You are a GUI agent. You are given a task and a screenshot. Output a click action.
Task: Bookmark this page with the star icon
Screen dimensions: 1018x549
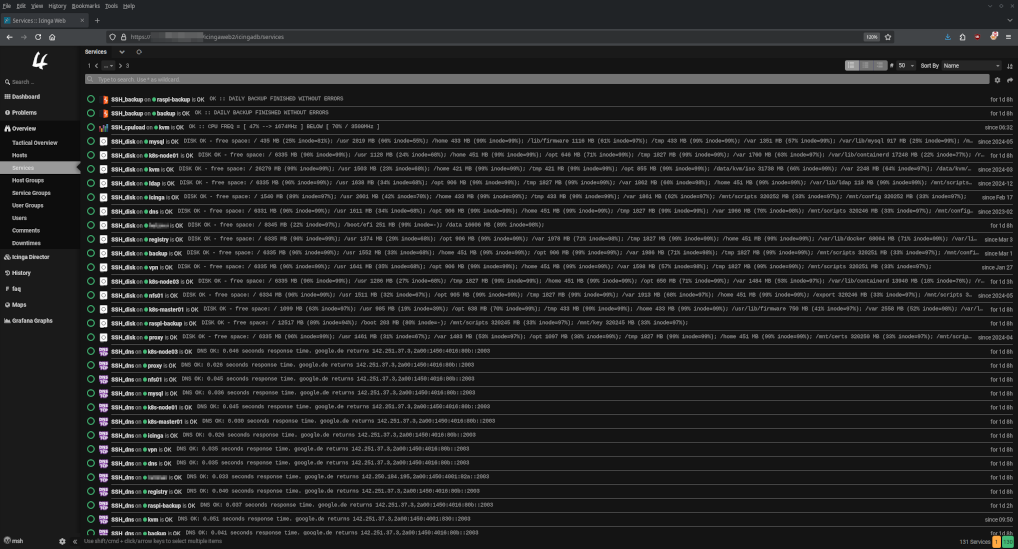887,37
